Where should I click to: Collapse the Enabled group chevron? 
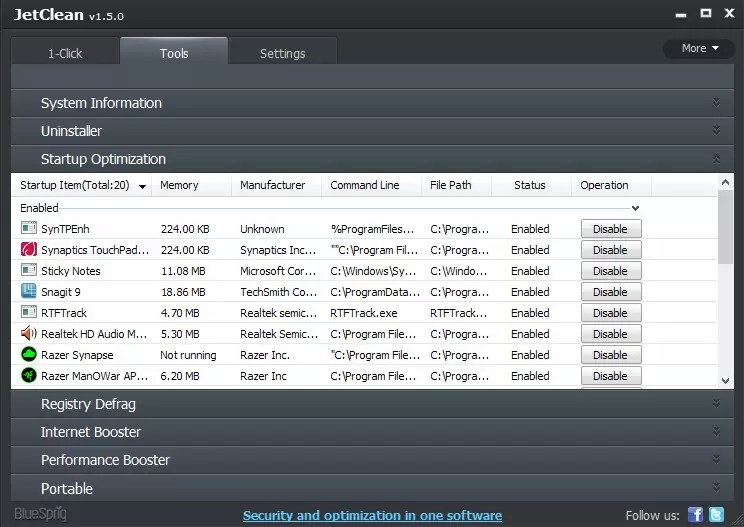tap(635, 208)
